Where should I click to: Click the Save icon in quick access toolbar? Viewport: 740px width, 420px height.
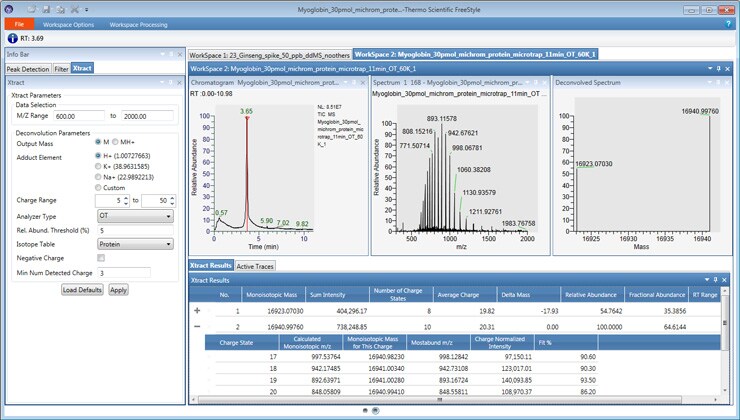[x=45, y=8]
